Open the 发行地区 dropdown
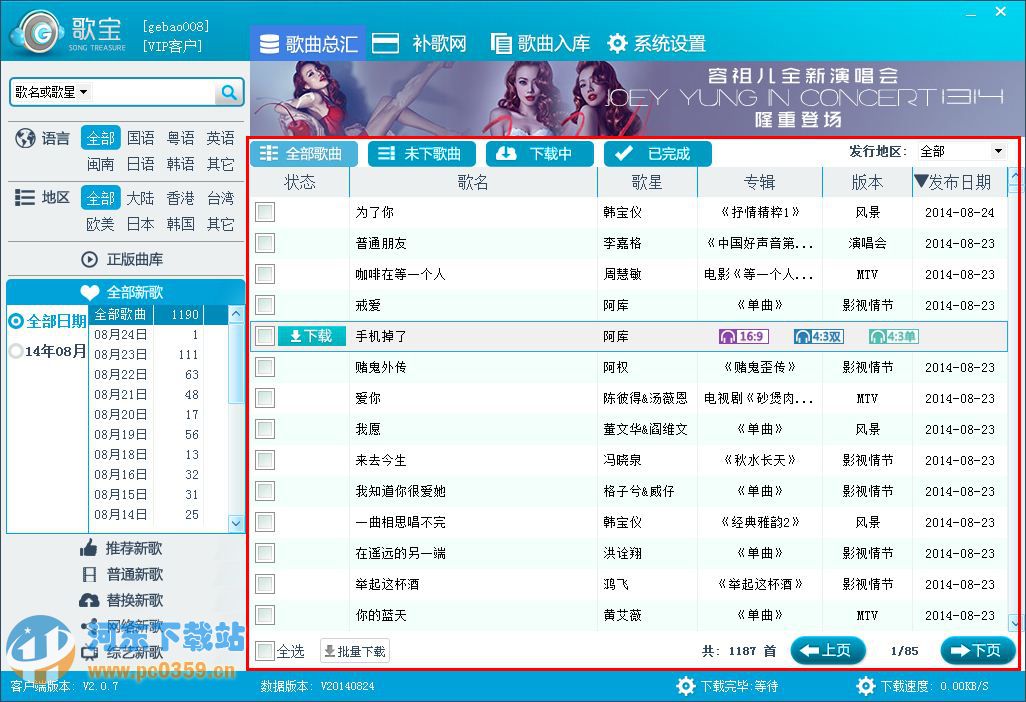This screenshot has width=1026, height=702. point(997,152)
